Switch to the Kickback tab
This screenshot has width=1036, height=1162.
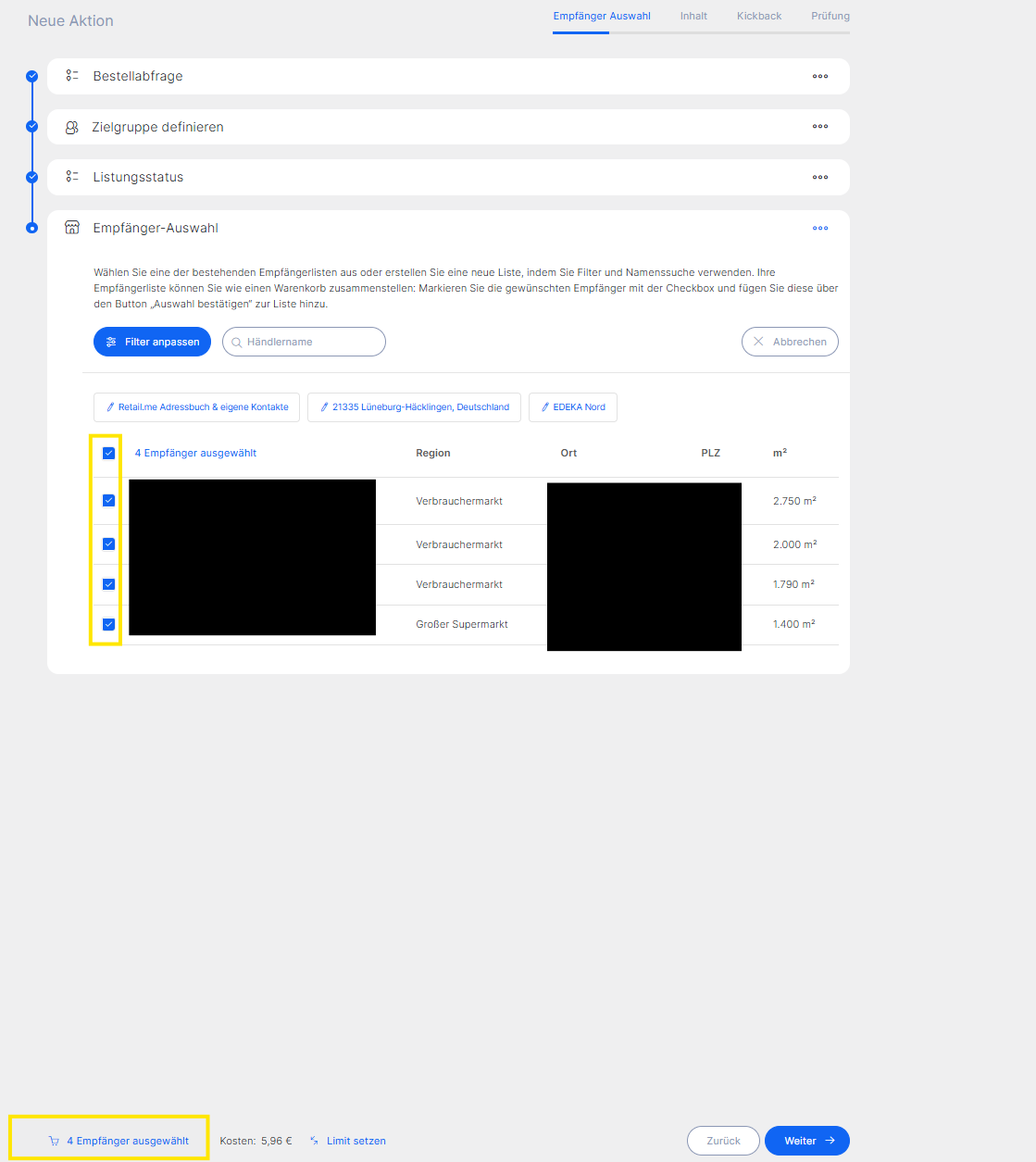[759, 16]
